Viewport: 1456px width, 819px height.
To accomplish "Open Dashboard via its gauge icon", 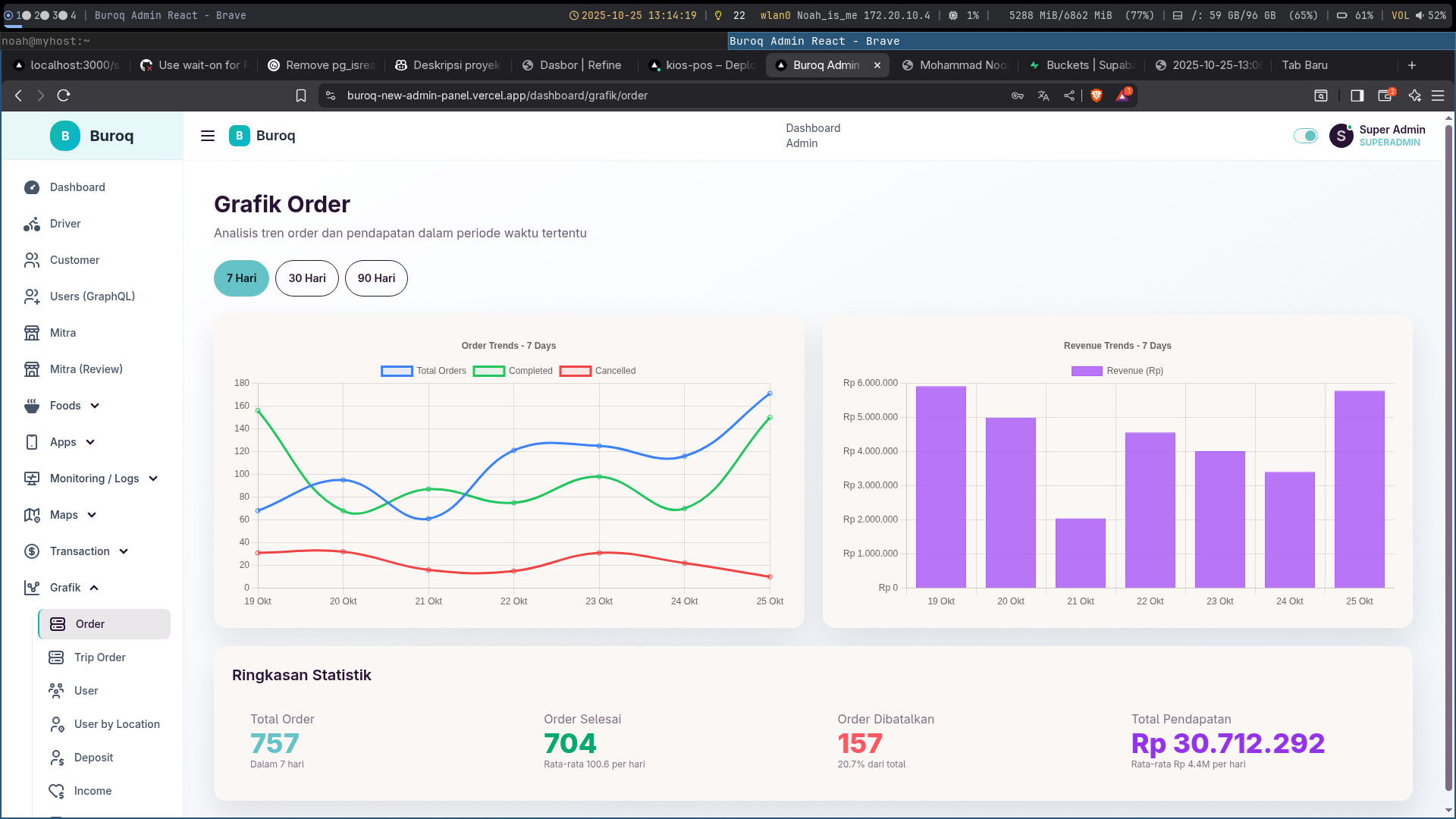I will click(x=32, y=187).
